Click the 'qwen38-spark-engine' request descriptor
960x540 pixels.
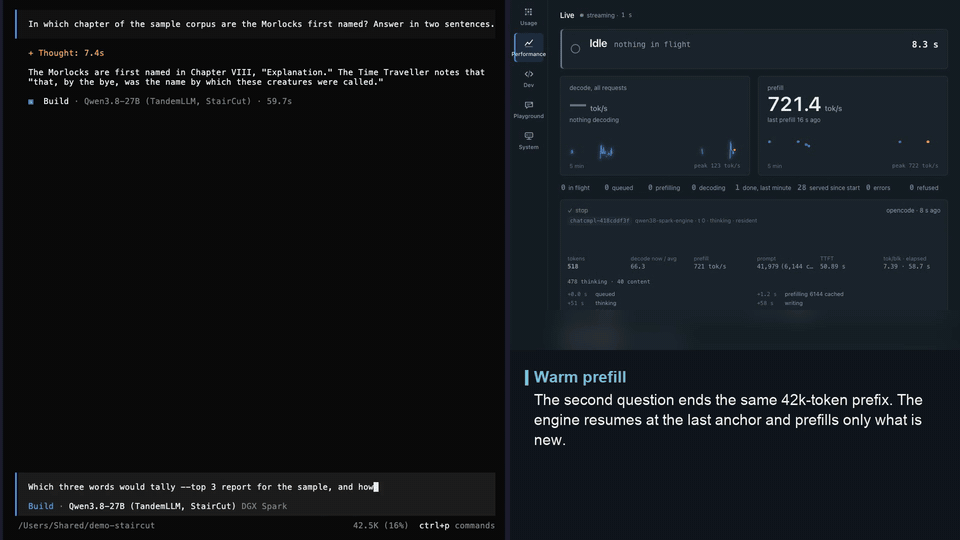tap(664, 221)
